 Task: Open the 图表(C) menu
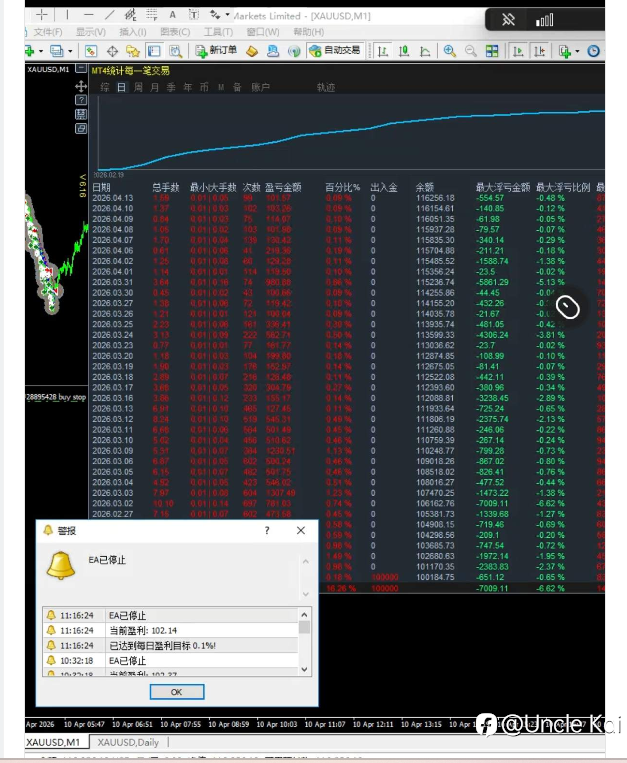pyautogui.click(x=175, y=32)
